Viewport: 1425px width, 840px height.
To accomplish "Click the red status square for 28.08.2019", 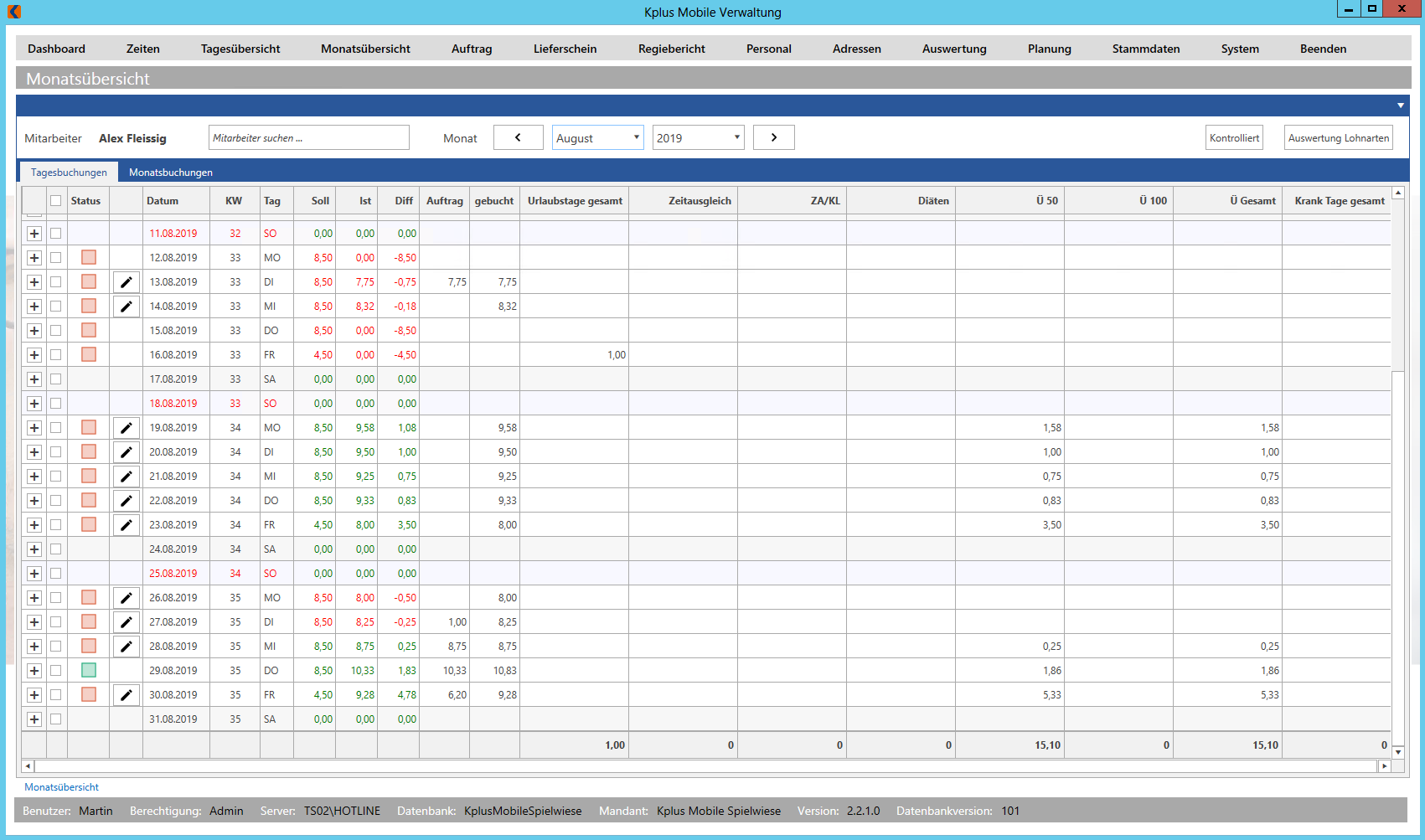I will click(x=89, y=646).
